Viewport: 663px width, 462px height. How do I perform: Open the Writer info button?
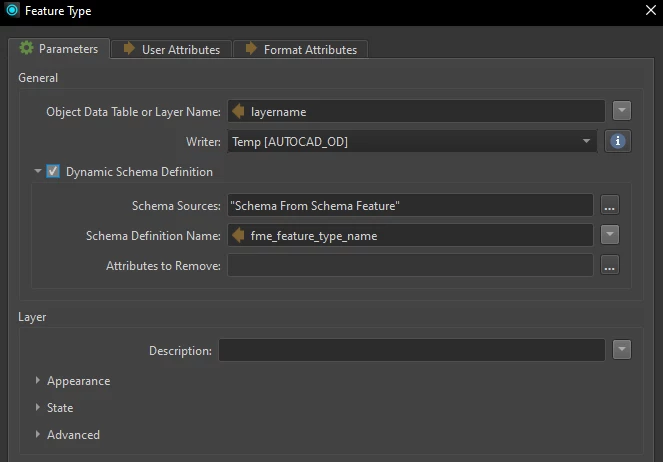[618, 141]
